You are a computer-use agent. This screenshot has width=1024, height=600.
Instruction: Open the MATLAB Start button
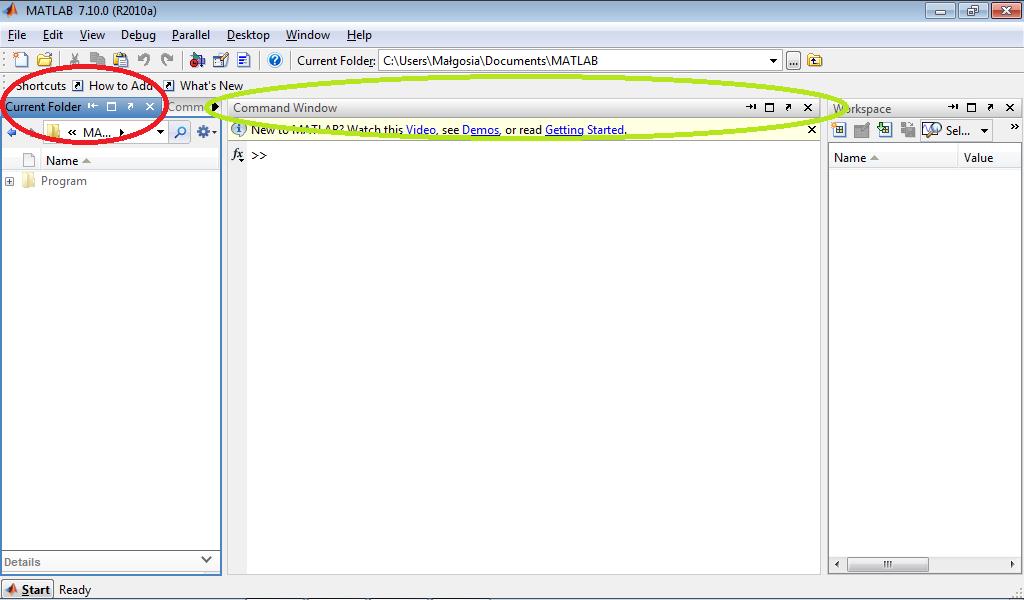(27, 590)
